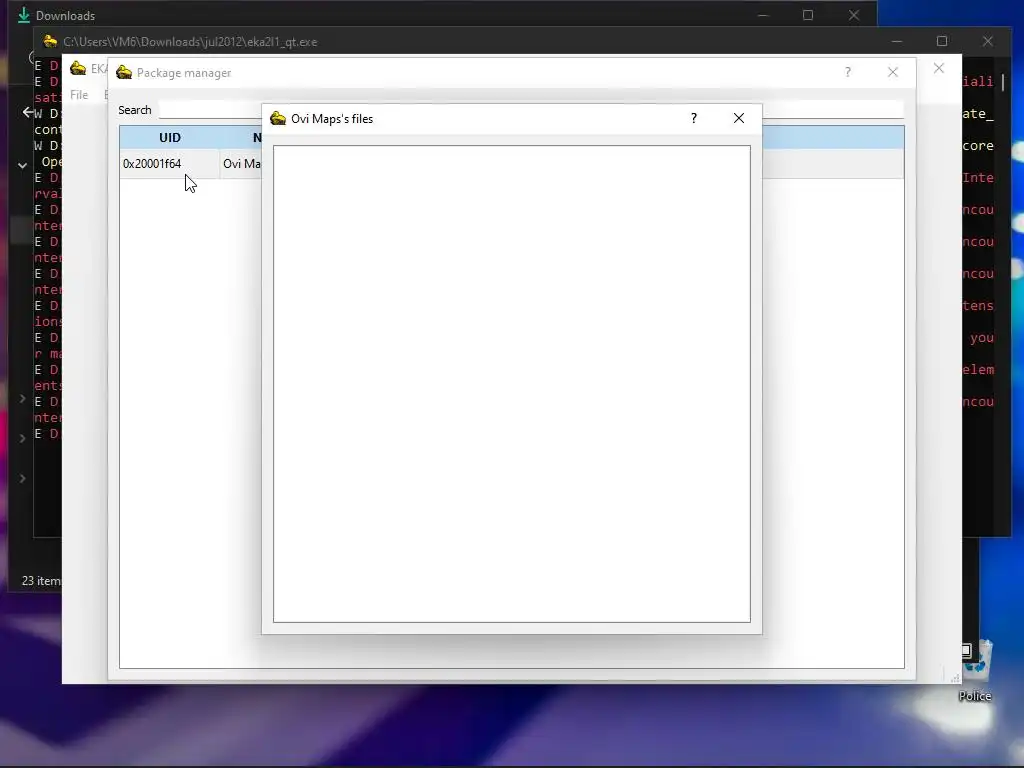The height and width of the screenshot is (768, 1024).
Task: Click the eka2l1_qt.exe console title icon
Action: [x=50, y=41]
